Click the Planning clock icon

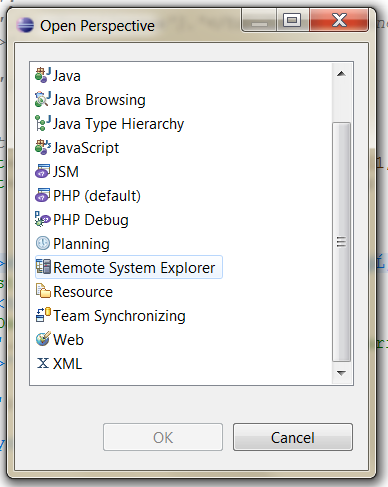[43, 243]
